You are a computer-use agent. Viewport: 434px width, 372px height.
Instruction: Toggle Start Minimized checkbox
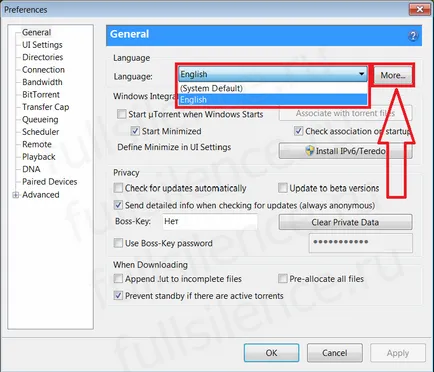coord(135,131)
